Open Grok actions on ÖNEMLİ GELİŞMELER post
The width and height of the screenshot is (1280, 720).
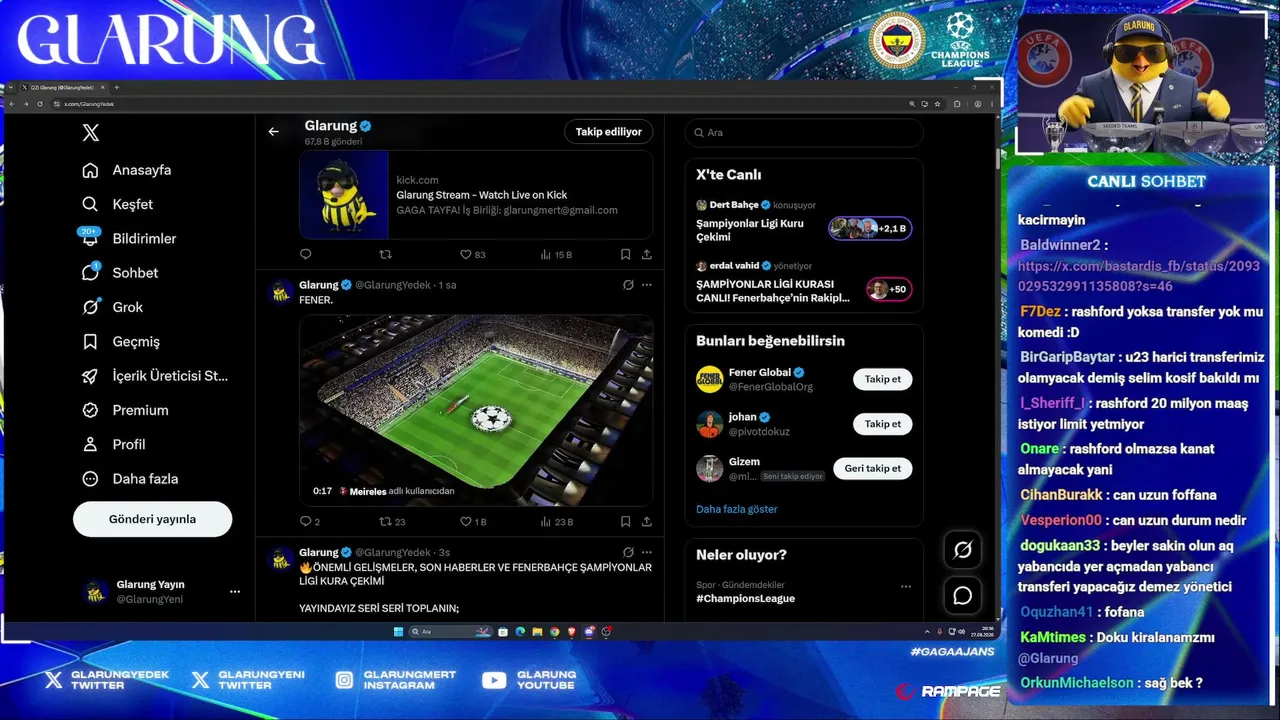point(628,552)
